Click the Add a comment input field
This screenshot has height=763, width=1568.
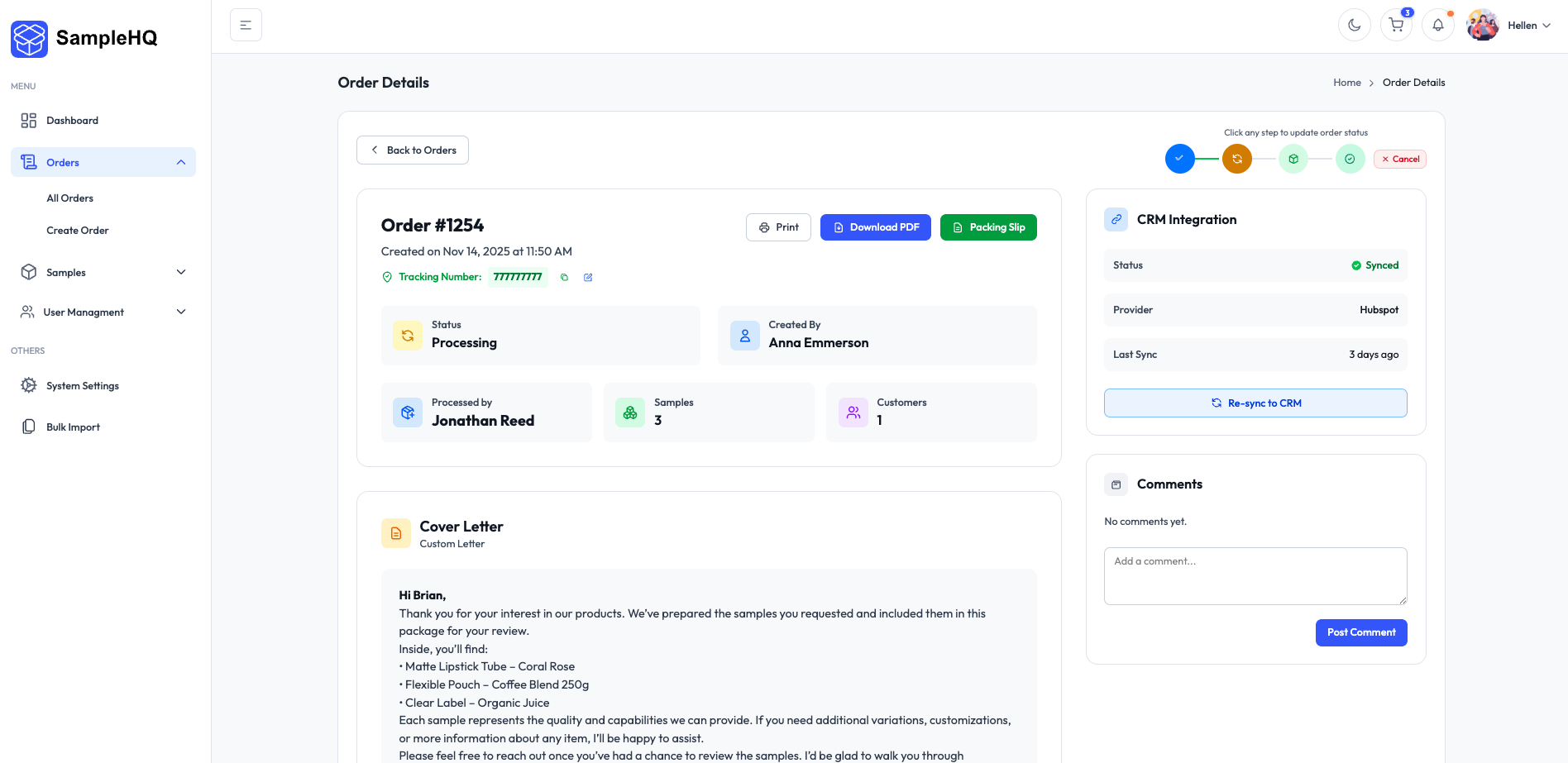click(x=1255, y=575)
